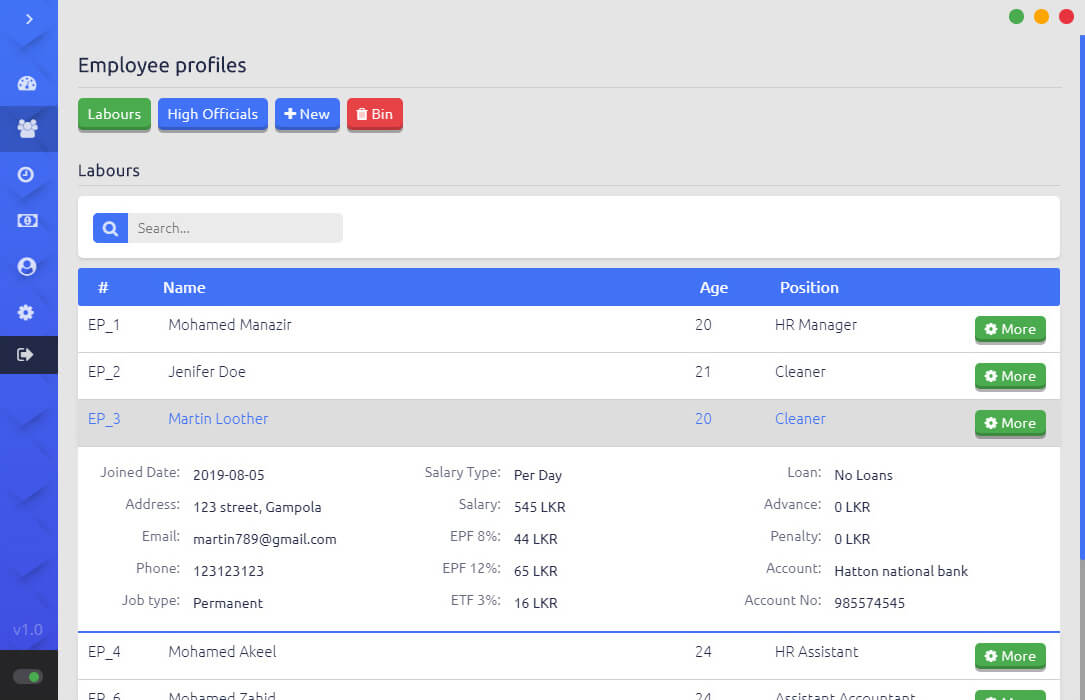Click the New employee button
The width and height of the screenshot is (1085, 700).
(x=307, y=114)
